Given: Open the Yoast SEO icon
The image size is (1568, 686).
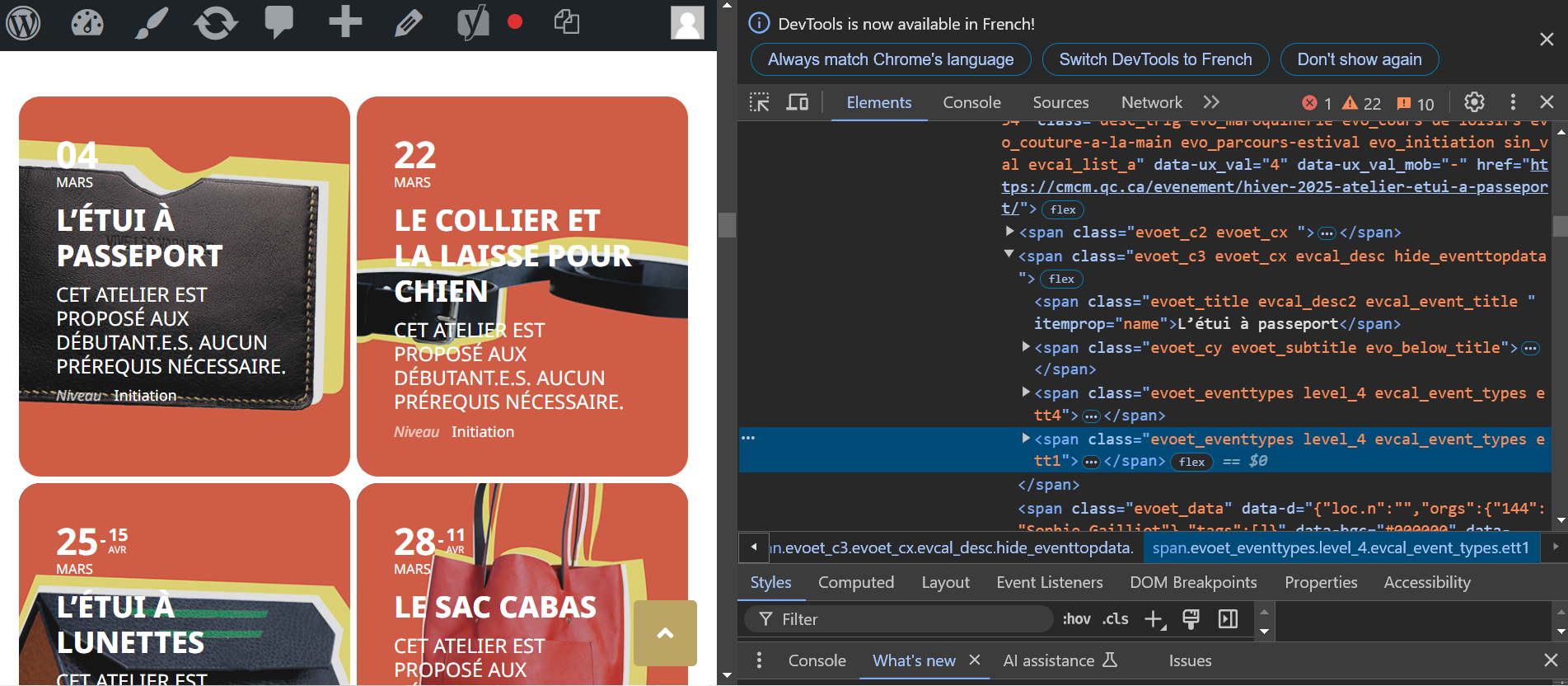Looking at the screenshot, I should coord(473,22).
